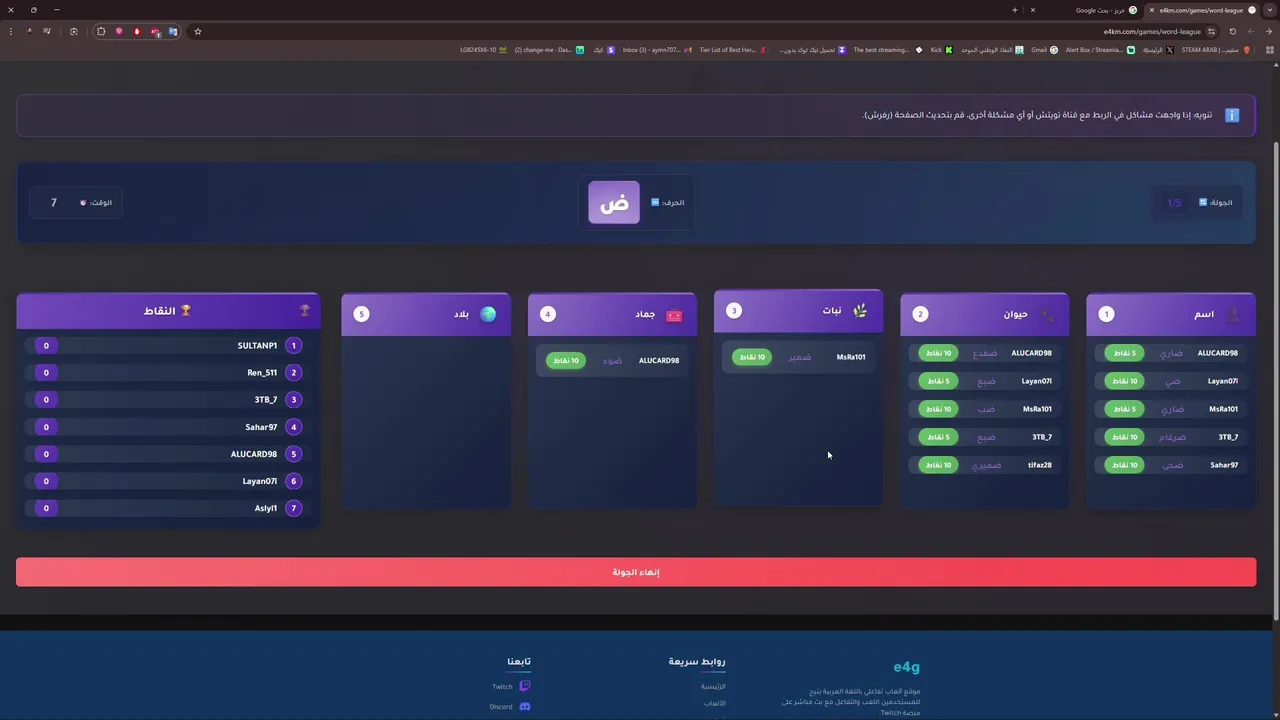
Task: Open the 'Kick' bookmark
Action: tap(942, 50)
